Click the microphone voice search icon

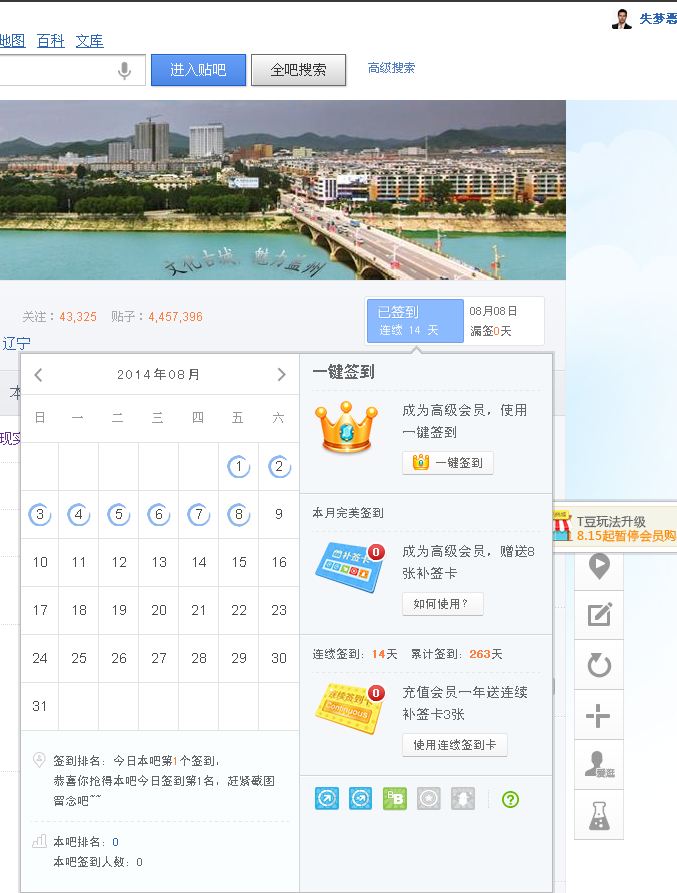coord(124,71)
